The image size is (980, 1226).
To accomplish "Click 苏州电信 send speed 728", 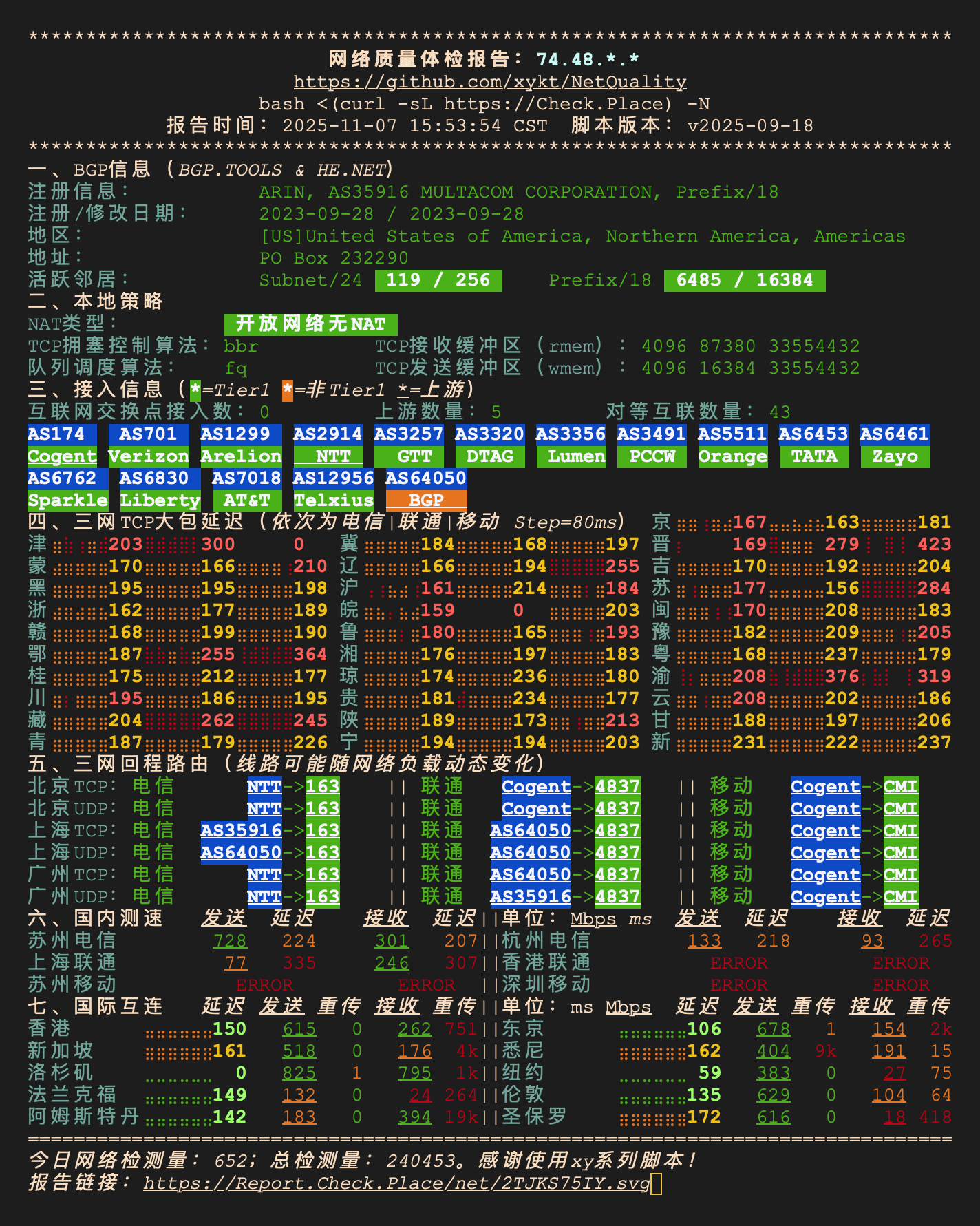I will [x=230, y=941].
